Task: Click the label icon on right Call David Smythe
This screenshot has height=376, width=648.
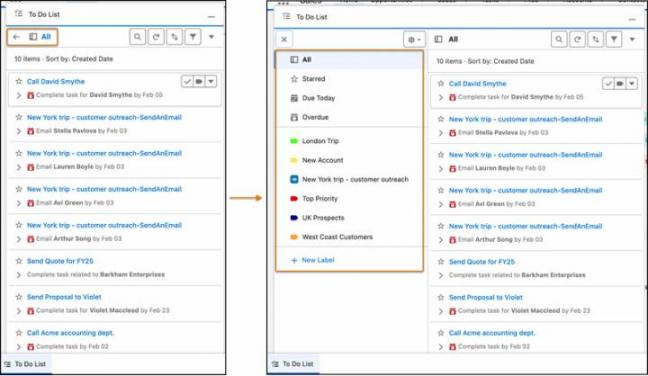Action: coord(620,83)
